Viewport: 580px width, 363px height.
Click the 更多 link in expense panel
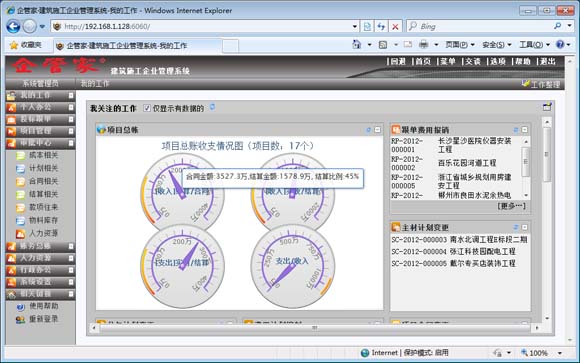coord(512,206)
